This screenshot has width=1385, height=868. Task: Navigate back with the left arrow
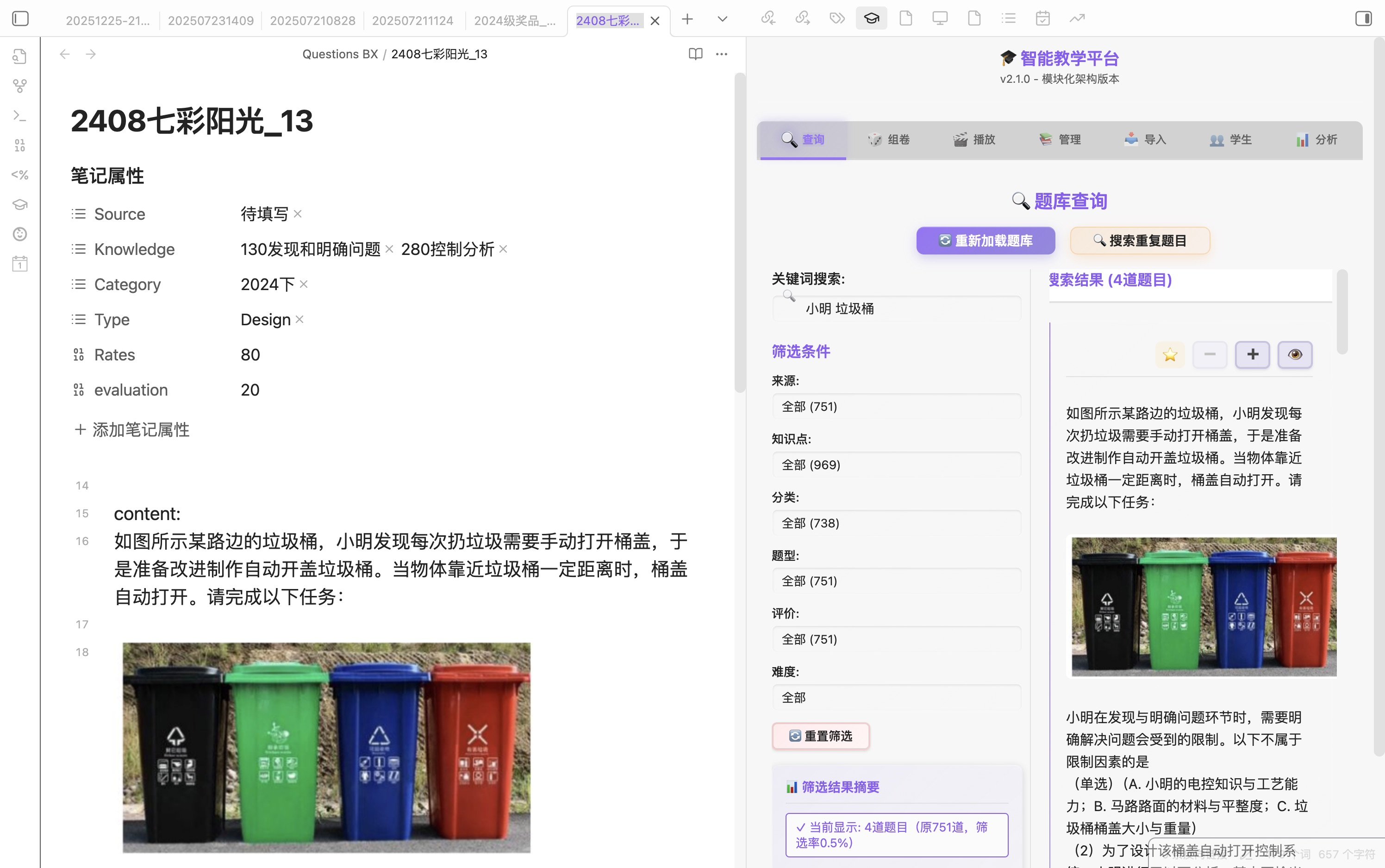[65, 54]
